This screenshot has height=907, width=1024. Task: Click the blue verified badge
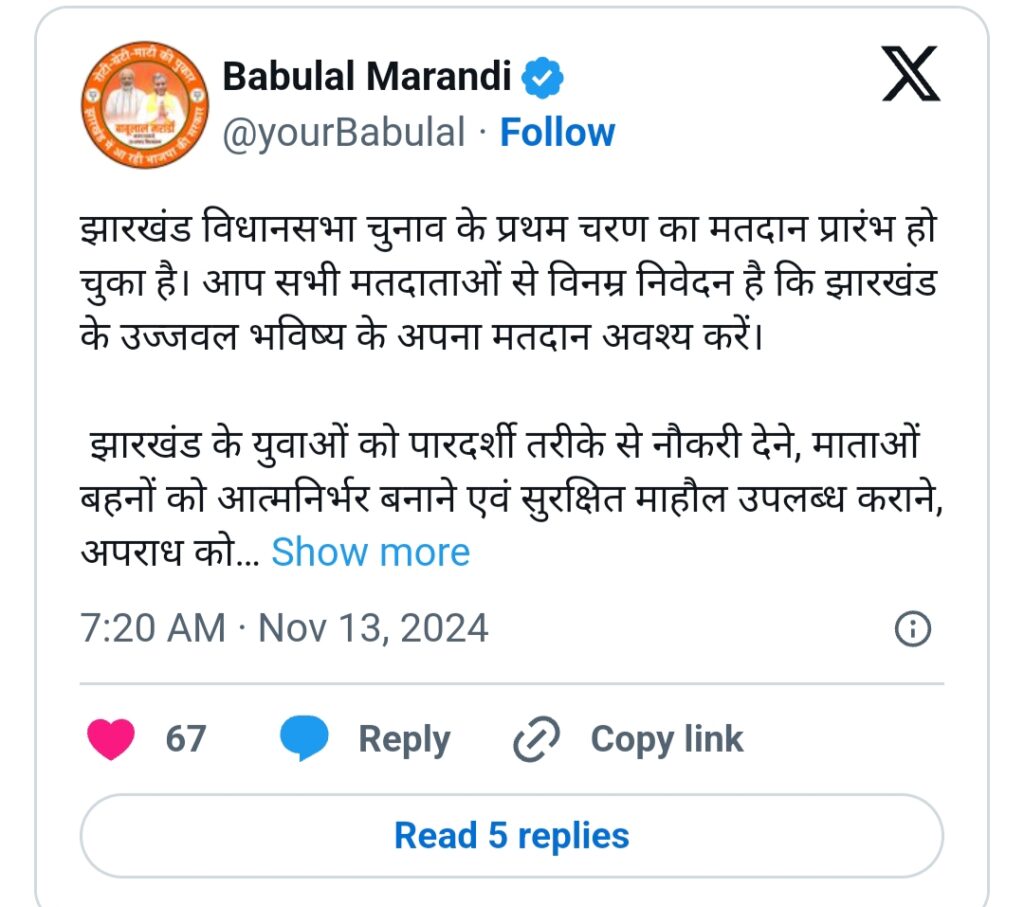(x=542, y=78)
